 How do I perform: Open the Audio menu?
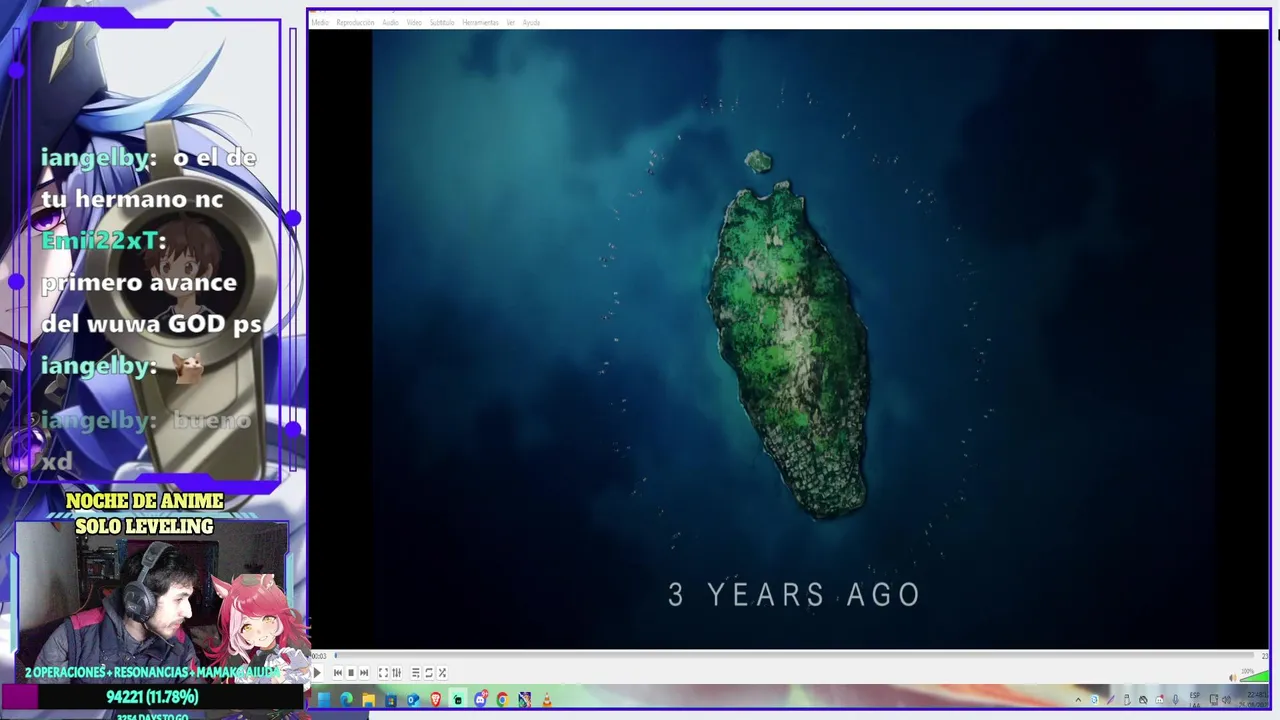pos(390,22)
